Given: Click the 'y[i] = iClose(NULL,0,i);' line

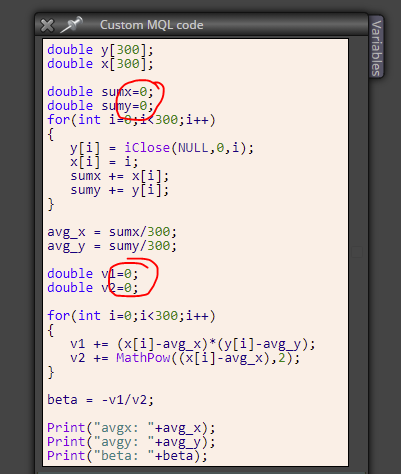Looking at the screenshot, I should pos(162,148).
